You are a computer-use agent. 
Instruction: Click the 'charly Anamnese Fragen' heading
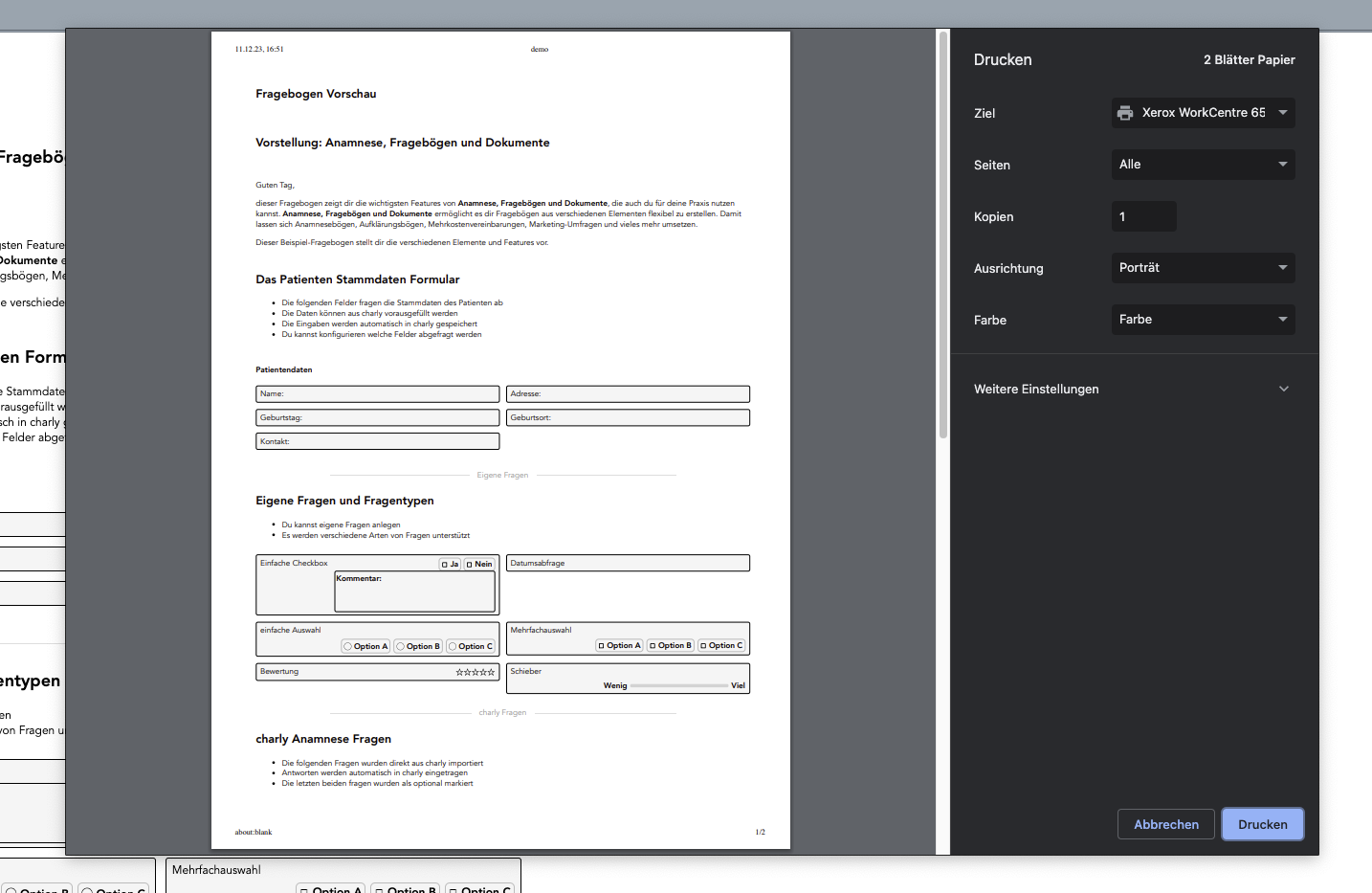tap(323, 739)
